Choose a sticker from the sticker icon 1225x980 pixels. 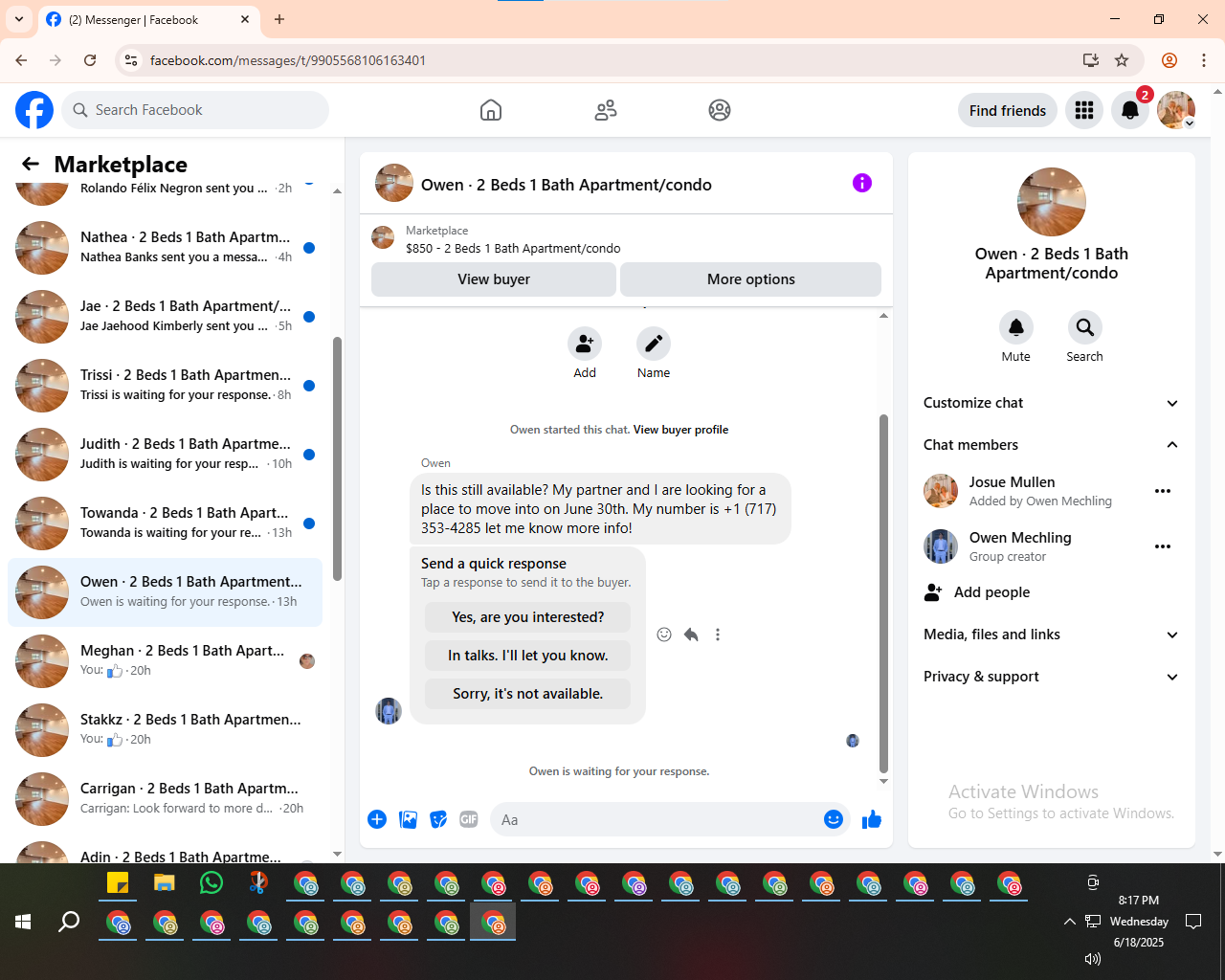[x=438, y=819]
